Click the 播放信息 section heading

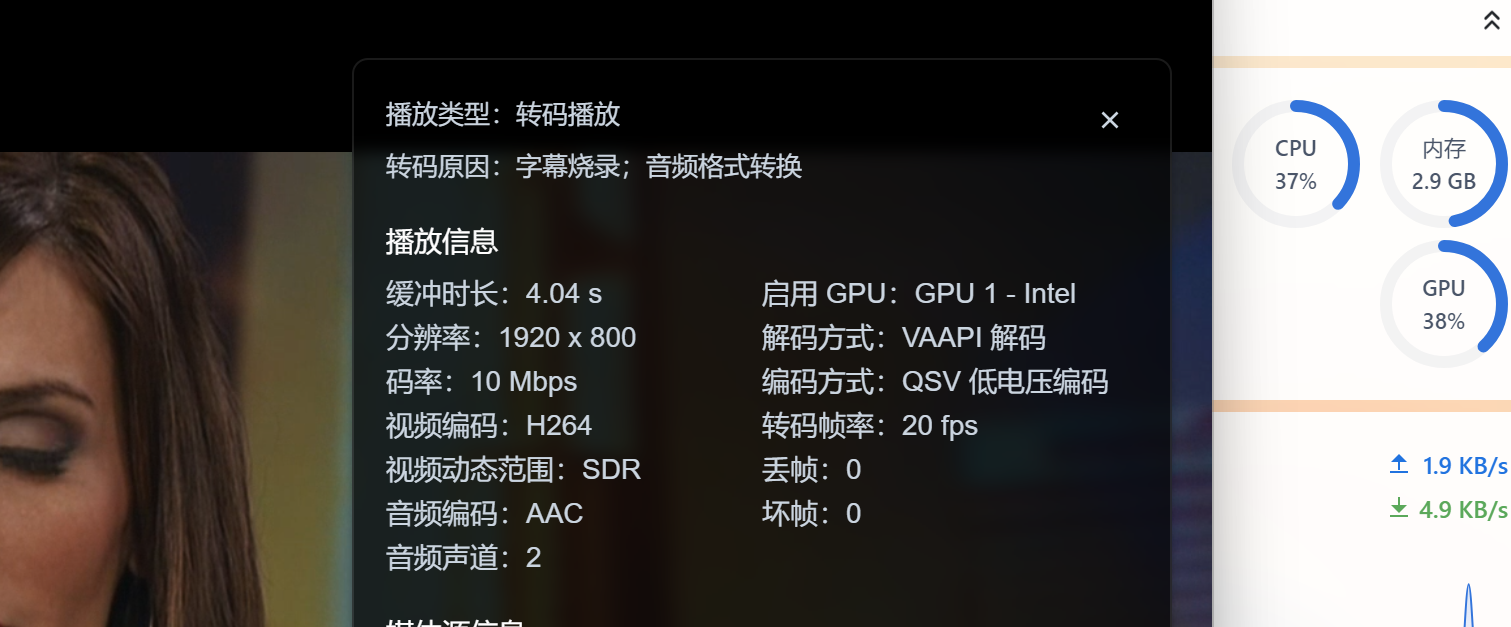[442, 241]
